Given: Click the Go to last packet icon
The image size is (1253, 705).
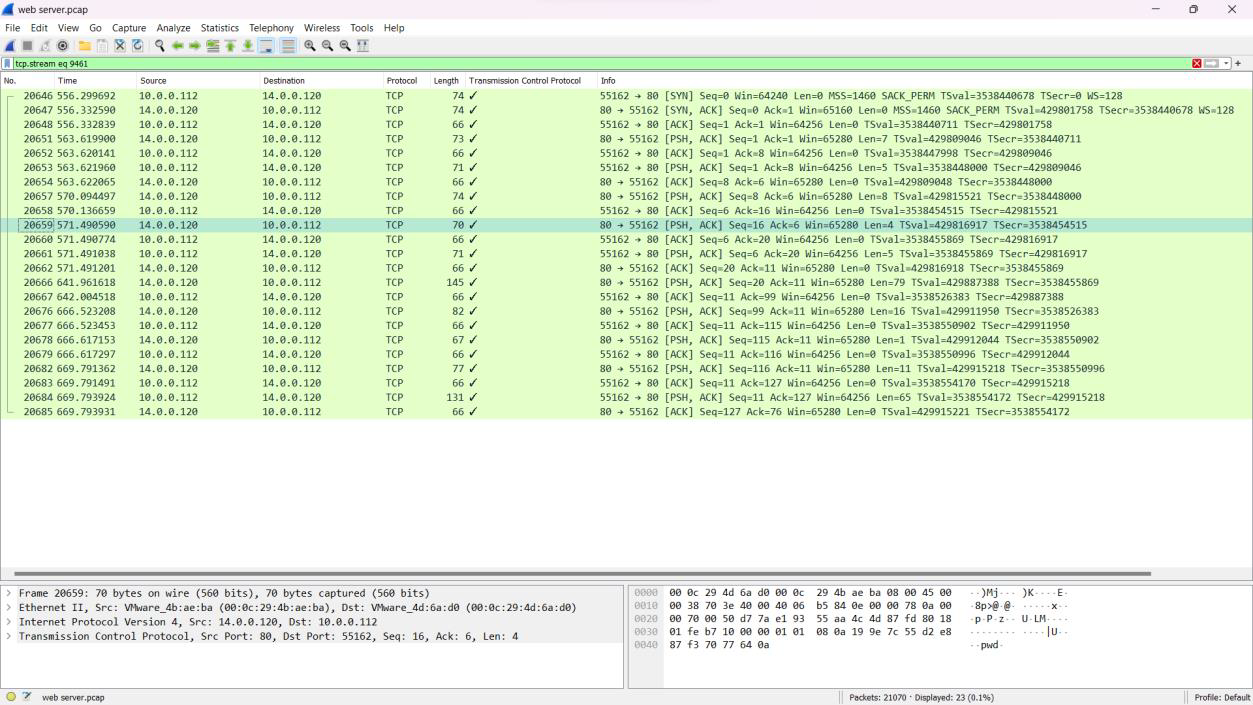Looking at the screenshot, I should [x=246, y=46].
